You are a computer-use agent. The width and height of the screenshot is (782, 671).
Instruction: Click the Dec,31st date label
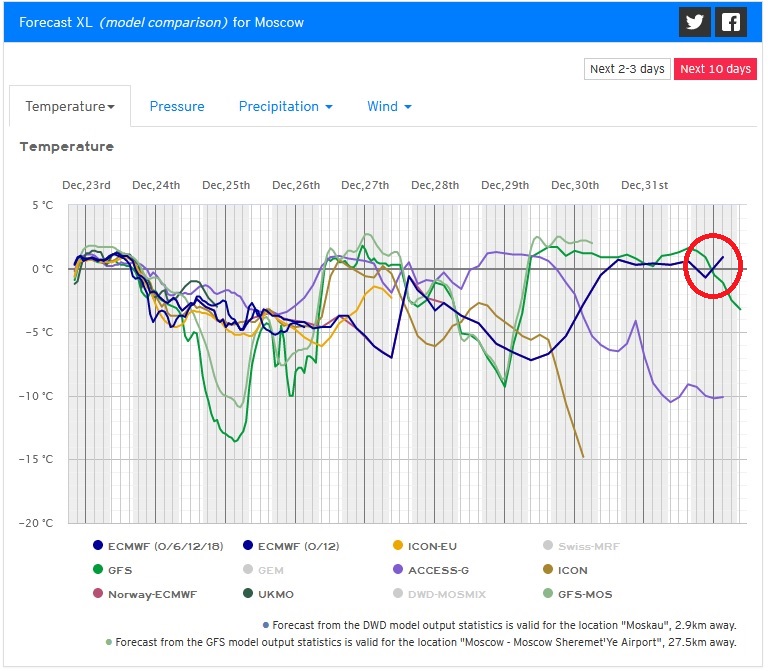pyautogui.click(x=644, y=185)
